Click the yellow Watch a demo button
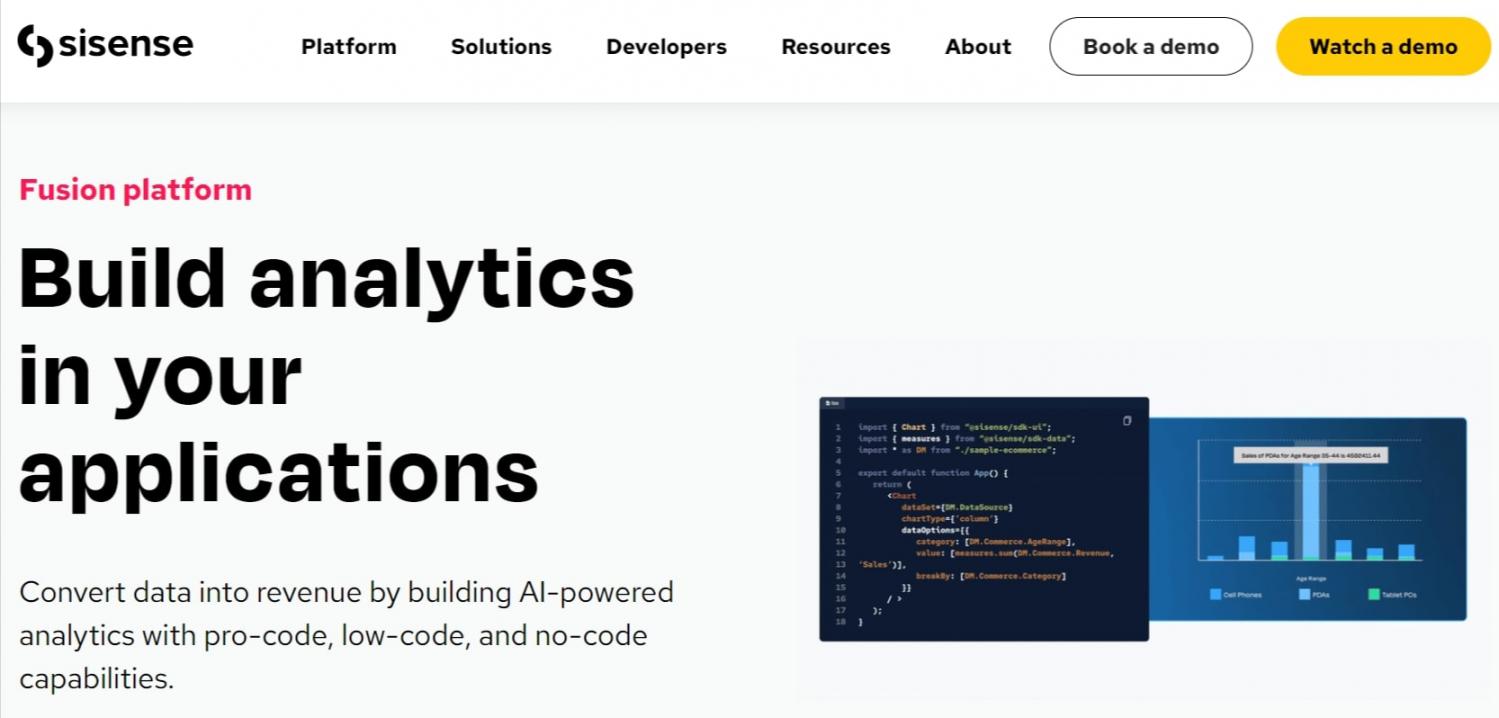 (1383, 46)
